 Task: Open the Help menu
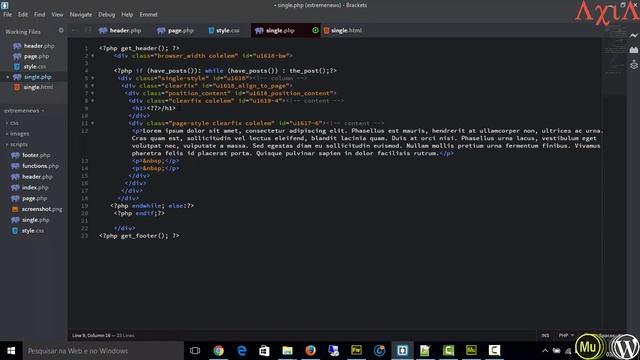tap(127, 14)
